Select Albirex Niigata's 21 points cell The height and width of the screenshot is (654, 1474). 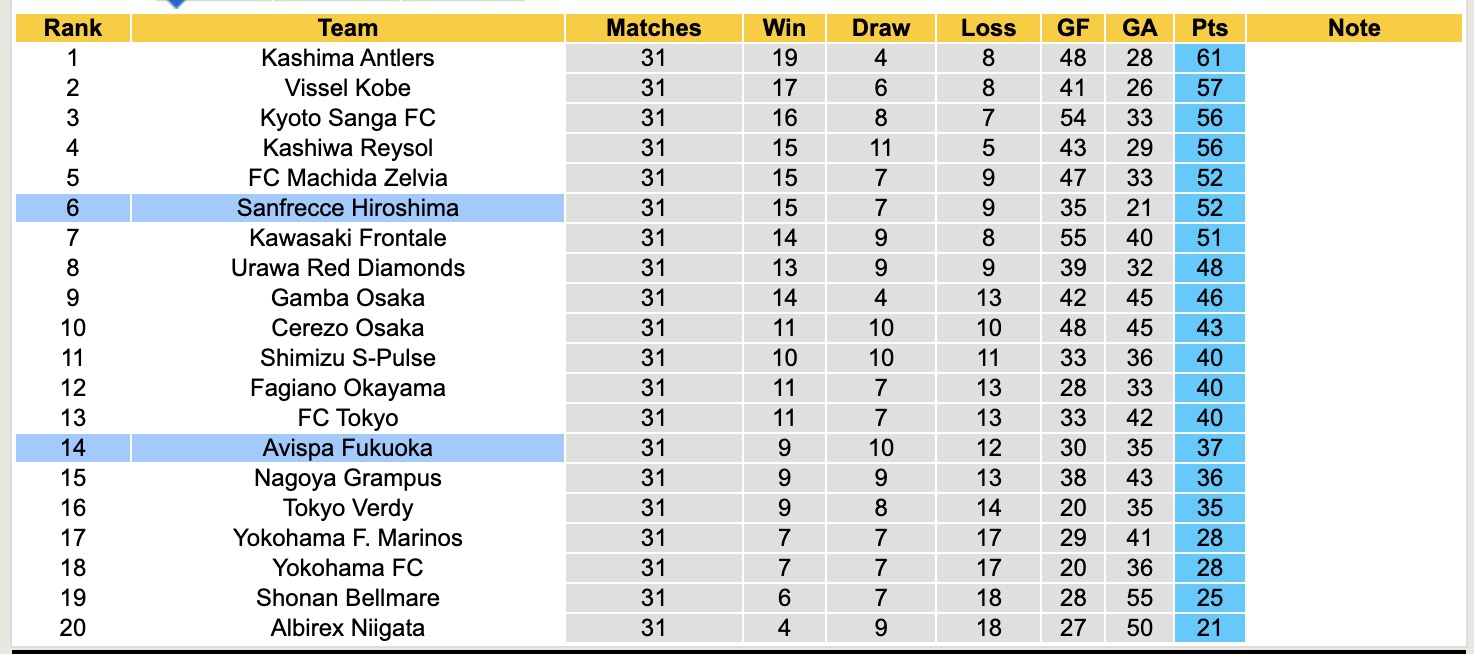tap(1210, 628)
